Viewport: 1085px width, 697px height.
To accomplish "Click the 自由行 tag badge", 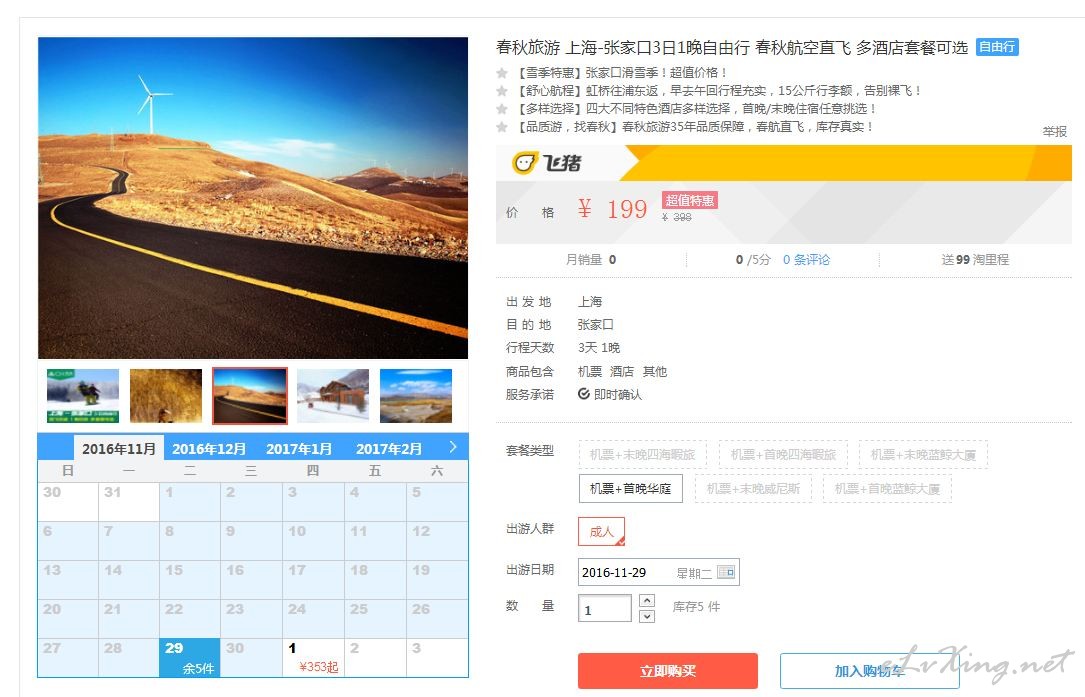I will click(x=997, y=47).
